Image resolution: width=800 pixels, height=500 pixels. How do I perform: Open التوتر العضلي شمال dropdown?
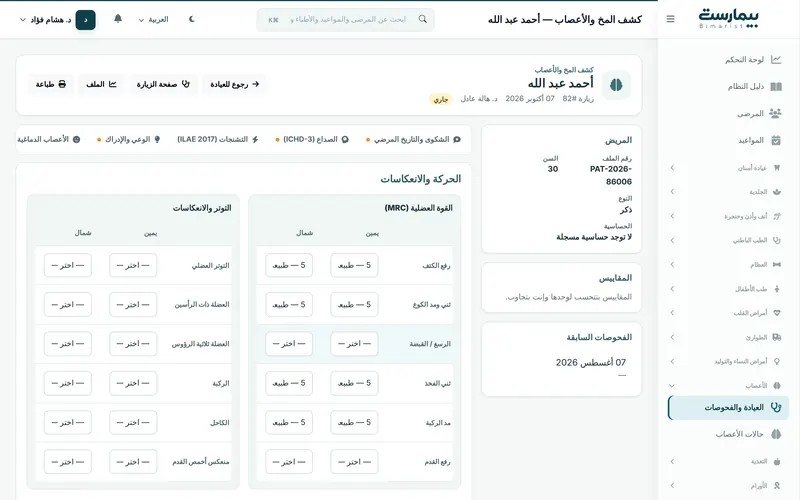68,265
